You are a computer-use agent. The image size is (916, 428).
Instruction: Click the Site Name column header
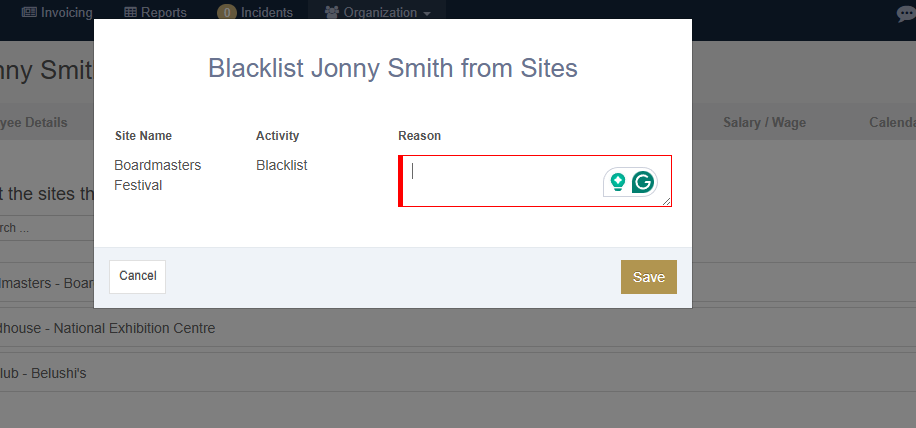coord(143,136)
